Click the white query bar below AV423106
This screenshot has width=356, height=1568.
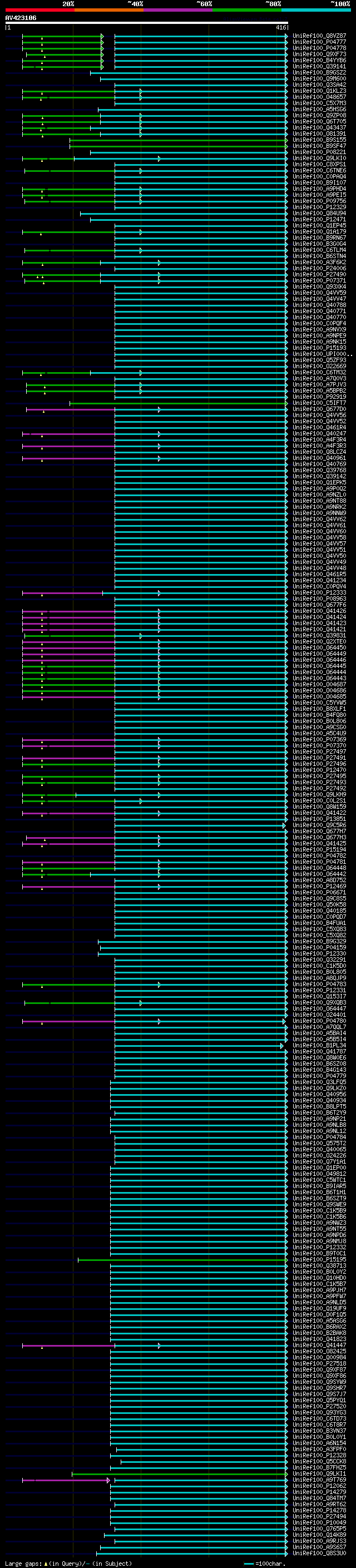click(147, 23)
